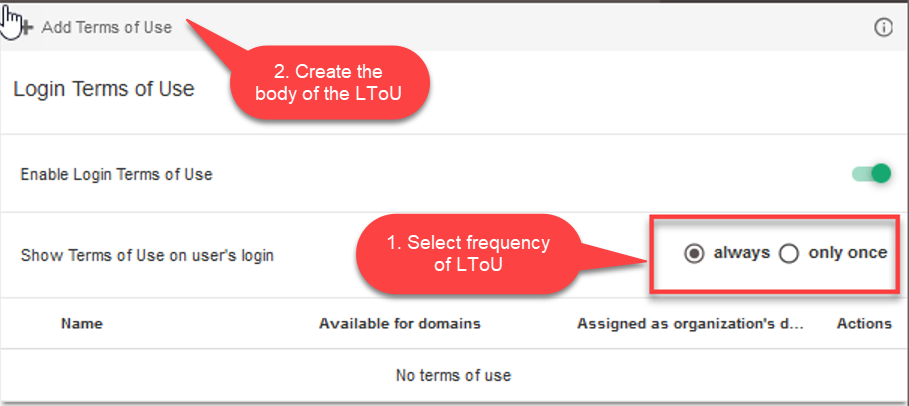The height and width of the screenshot is (406, 909).
Task: Click the "No terms of use" empty row
Action: tap(453, 375)
